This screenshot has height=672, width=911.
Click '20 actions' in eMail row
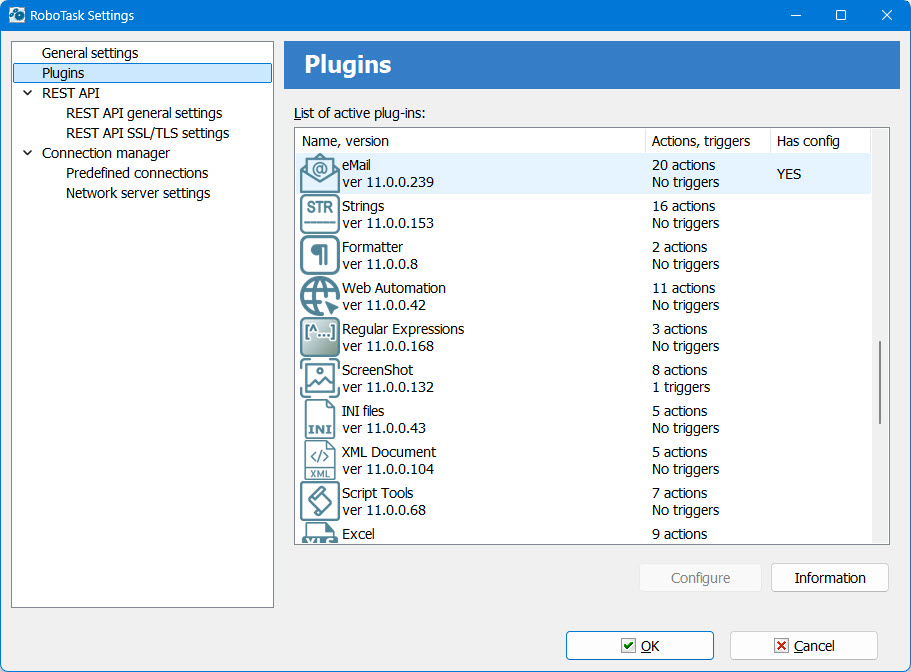683,165
